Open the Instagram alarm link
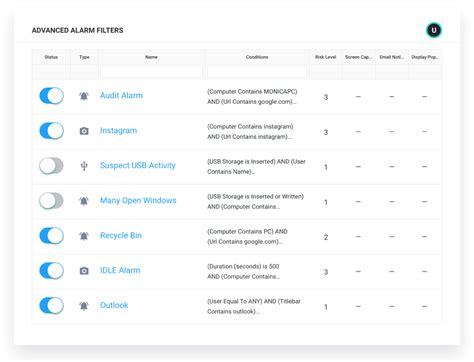 coord(118,131)
